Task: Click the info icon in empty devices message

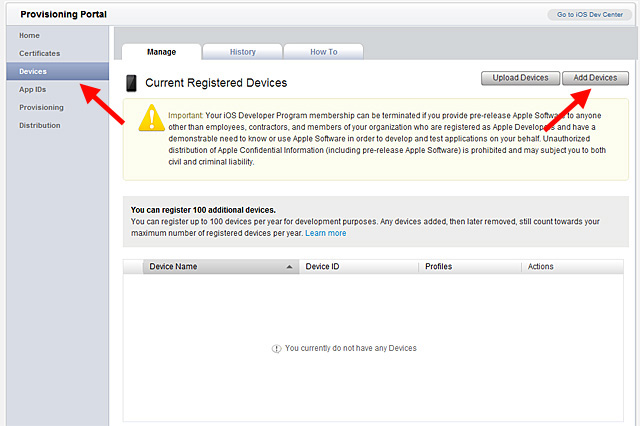Action: pos(277,348)
